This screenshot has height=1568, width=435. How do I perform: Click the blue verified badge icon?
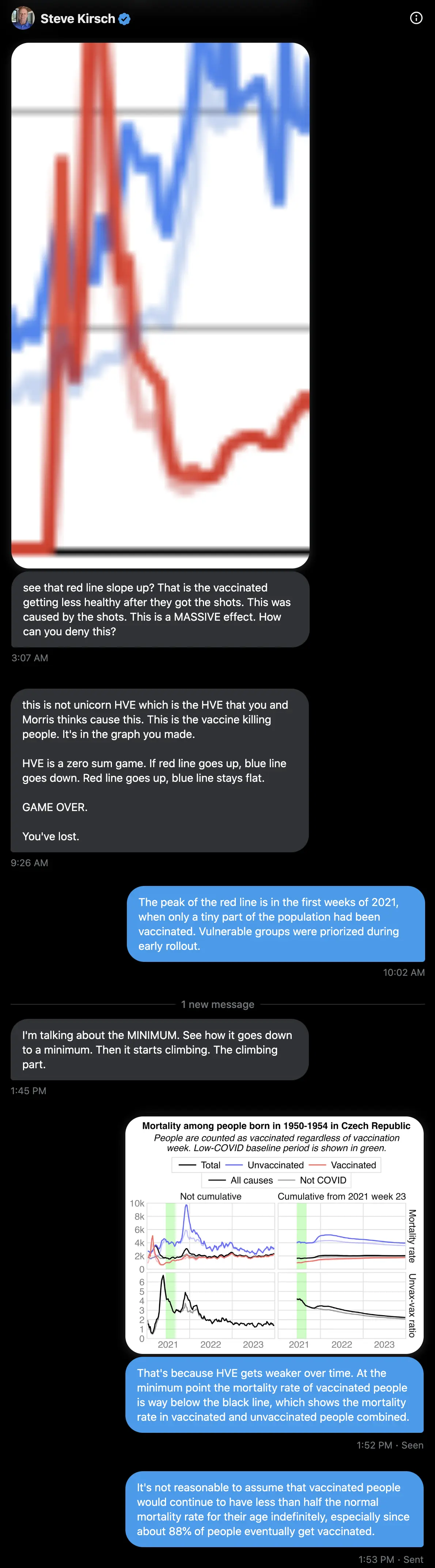coord(124,19)
